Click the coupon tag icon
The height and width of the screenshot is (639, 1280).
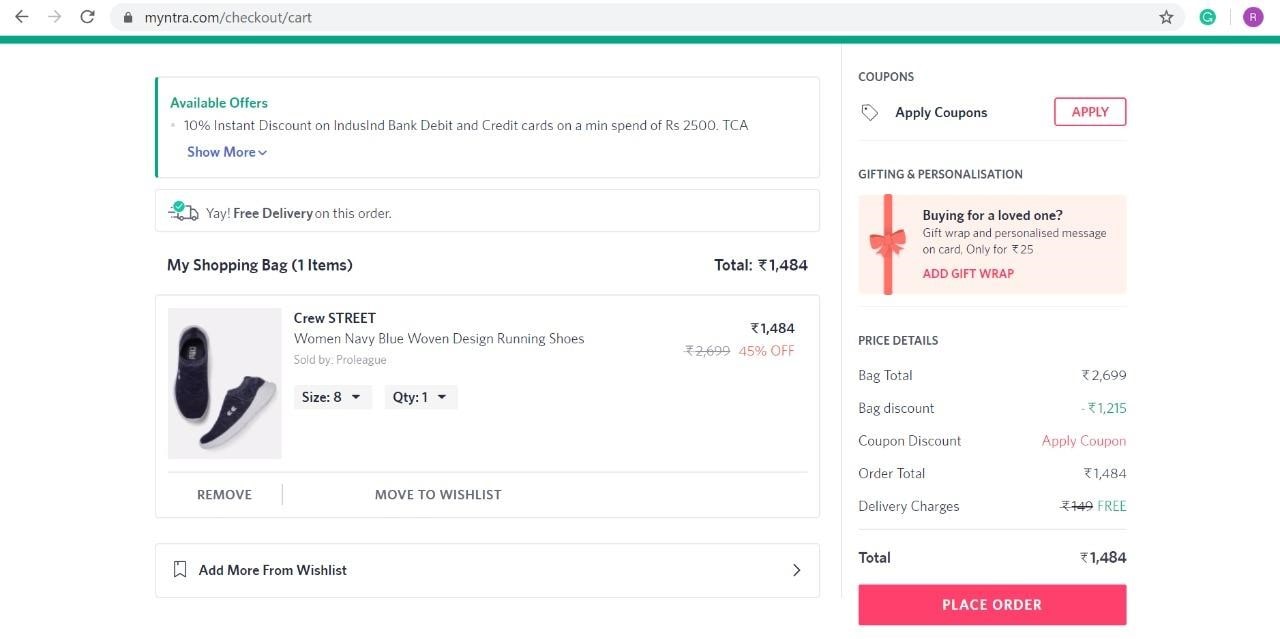(870, 113)
